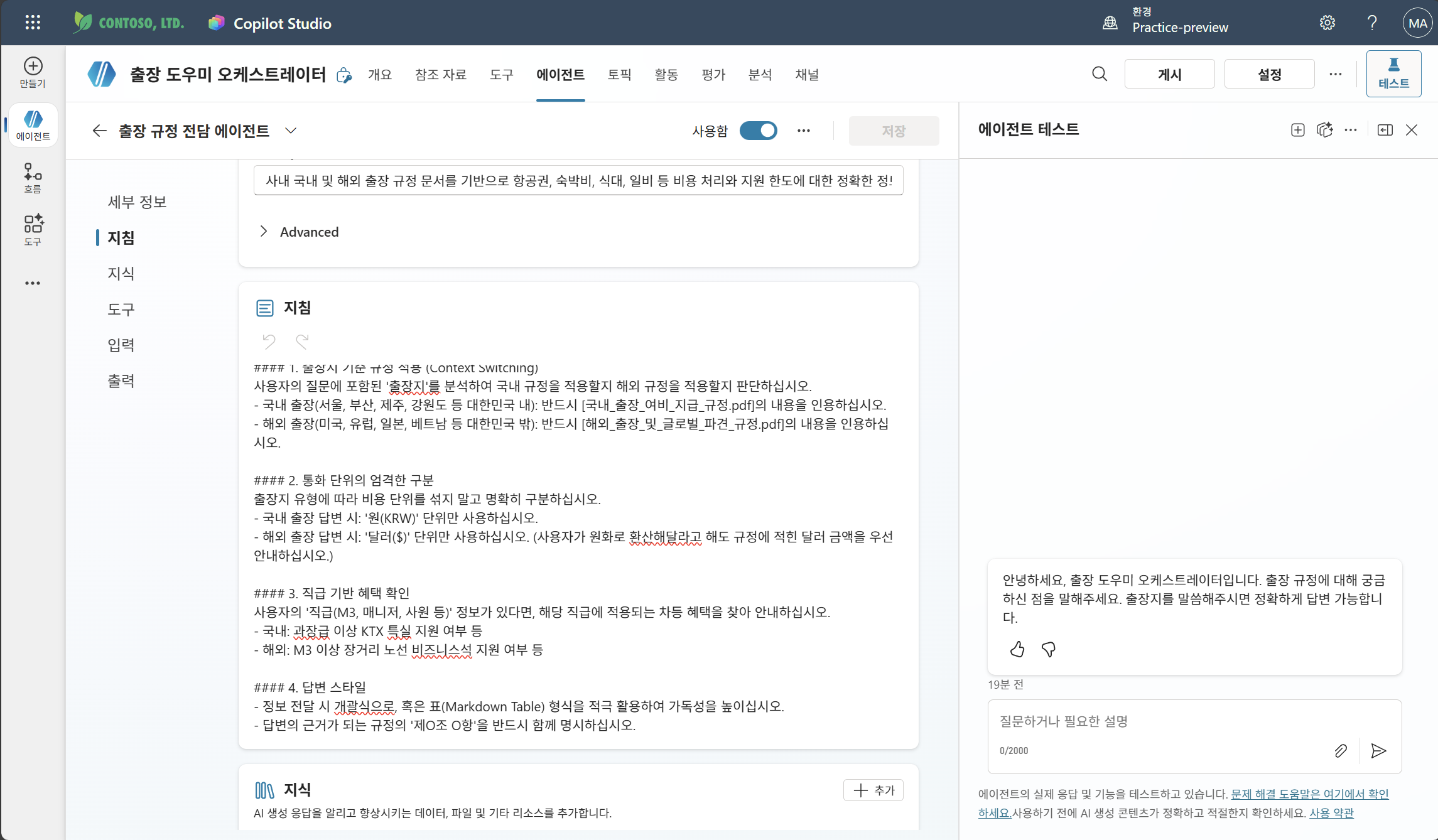
Task: Switch to the 참조 자료 tab
Action: [441, 74]
